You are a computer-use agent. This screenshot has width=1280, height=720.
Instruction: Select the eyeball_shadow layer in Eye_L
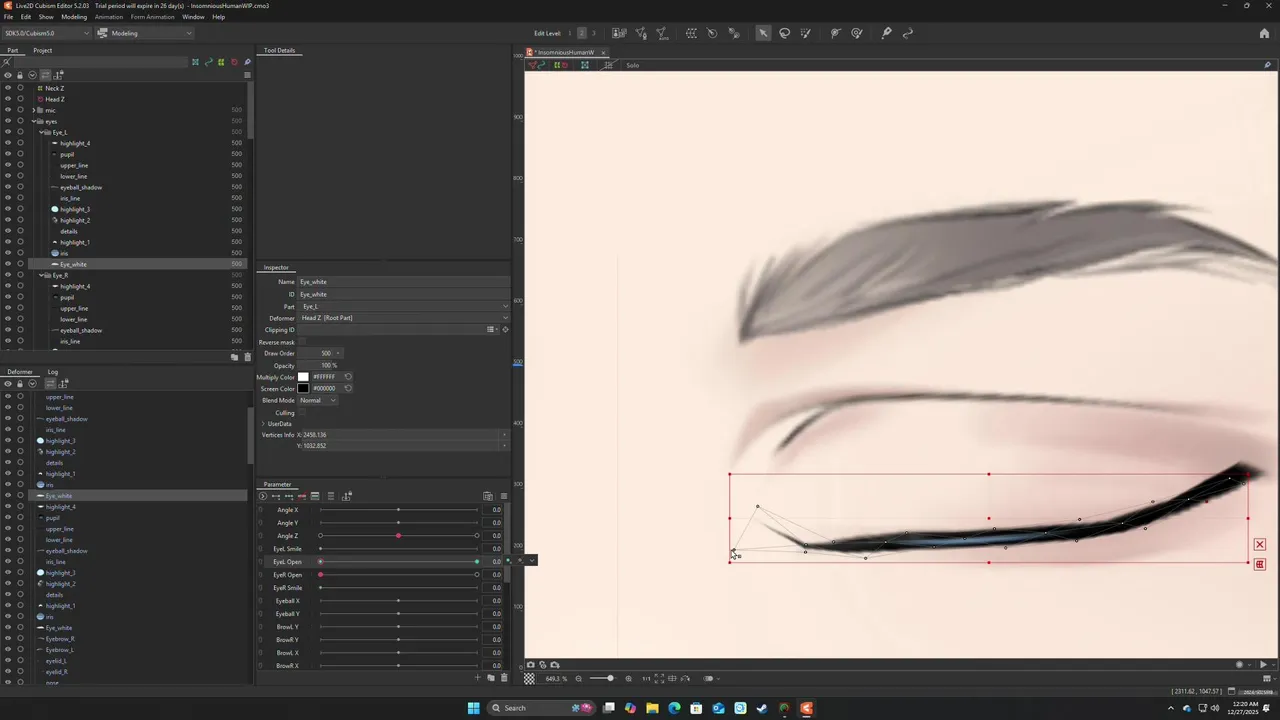81,187
